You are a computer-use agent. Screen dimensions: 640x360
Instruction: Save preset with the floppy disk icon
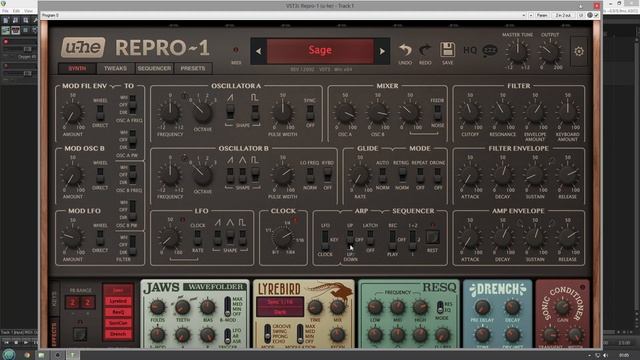coord(447,49)
